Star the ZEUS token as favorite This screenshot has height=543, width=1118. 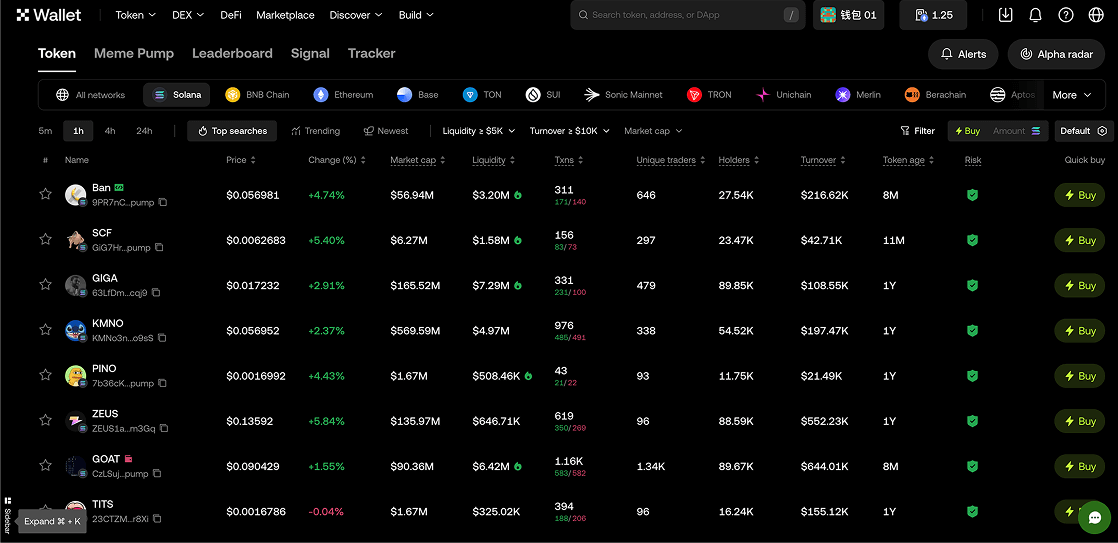[46, 420]
